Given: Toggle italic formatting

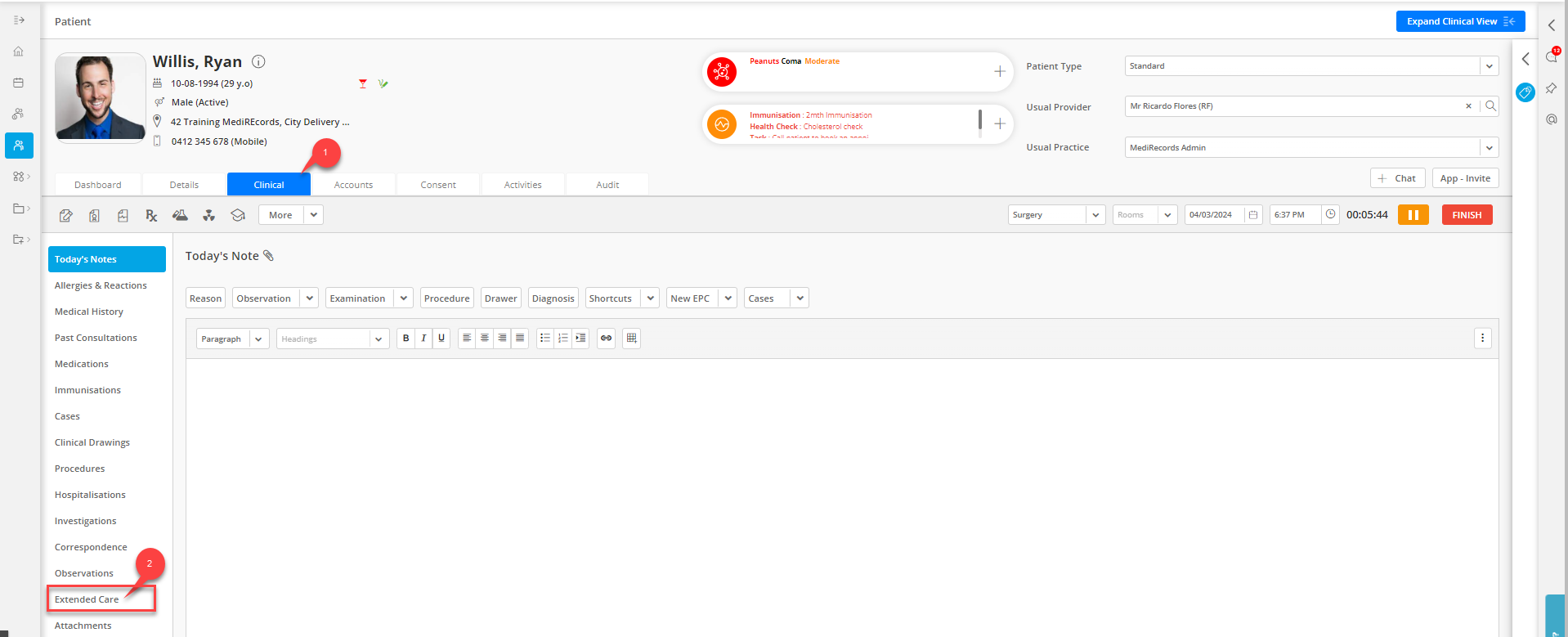Looking at the screenshot, I should tap(423, 339).
